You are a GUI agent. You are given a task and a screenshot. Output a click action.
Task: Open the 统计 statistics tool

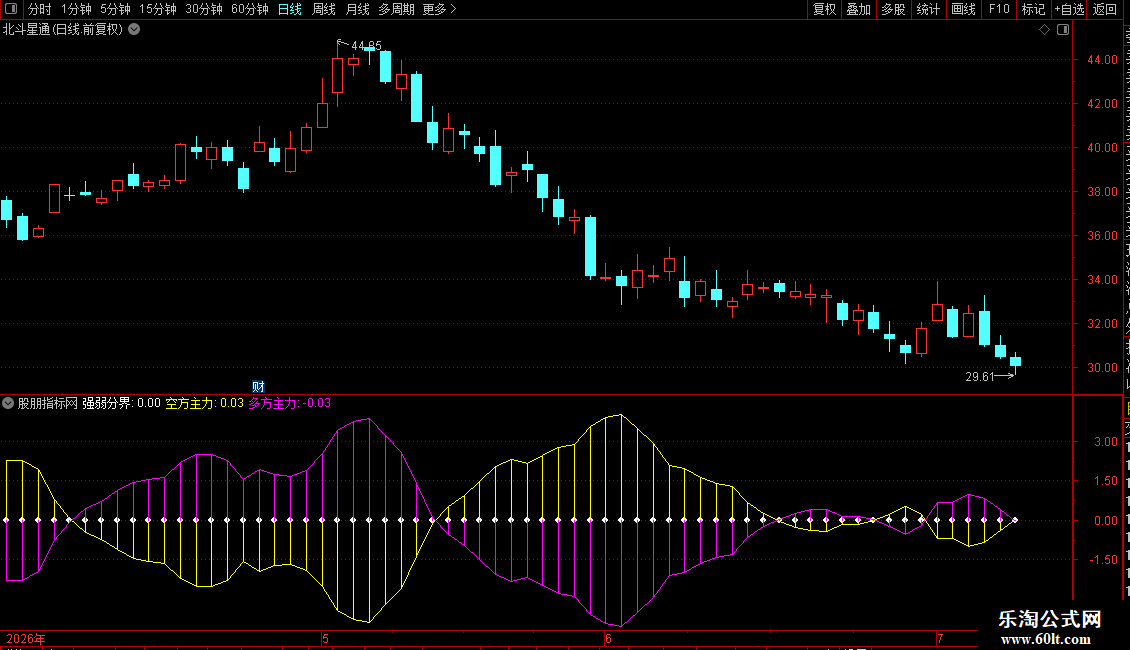tap(928, 9)
